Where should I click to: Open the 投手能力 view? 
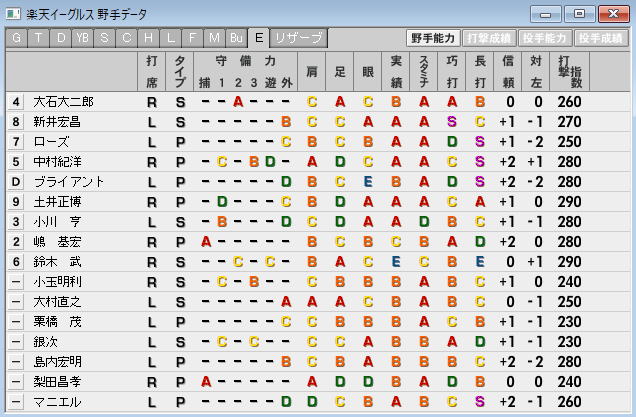[544, 37]
